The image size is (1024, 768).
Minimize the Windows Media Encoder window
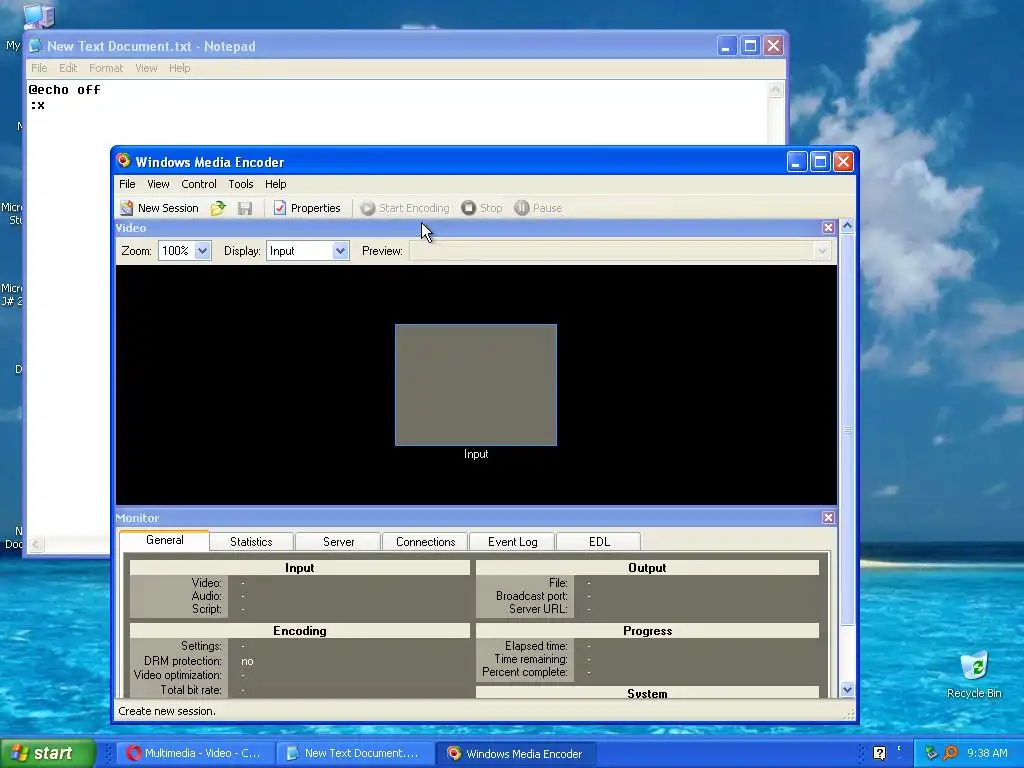796,161
